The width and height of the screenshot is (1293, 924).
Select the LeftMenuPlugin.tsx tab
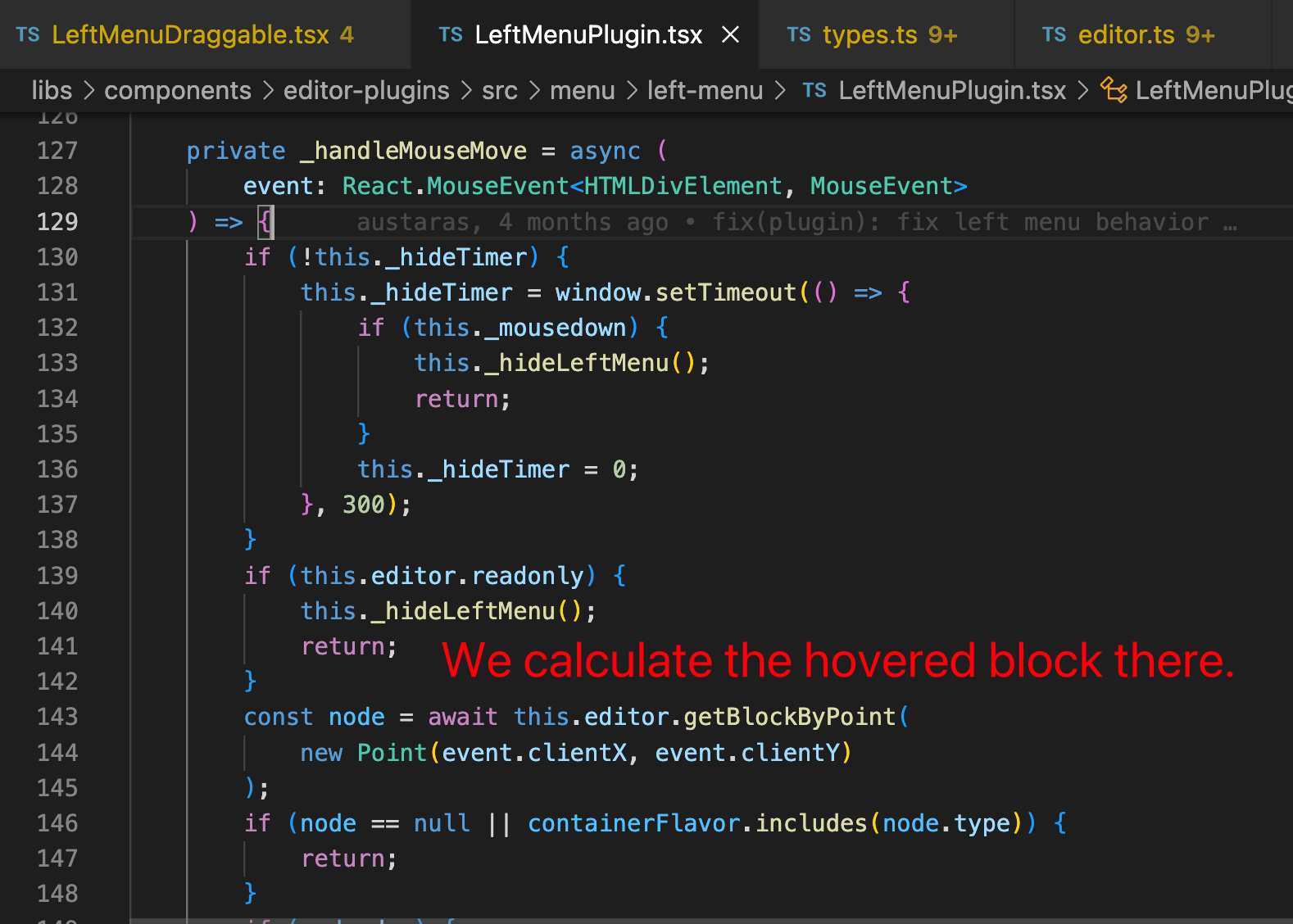tap(586, 34)
